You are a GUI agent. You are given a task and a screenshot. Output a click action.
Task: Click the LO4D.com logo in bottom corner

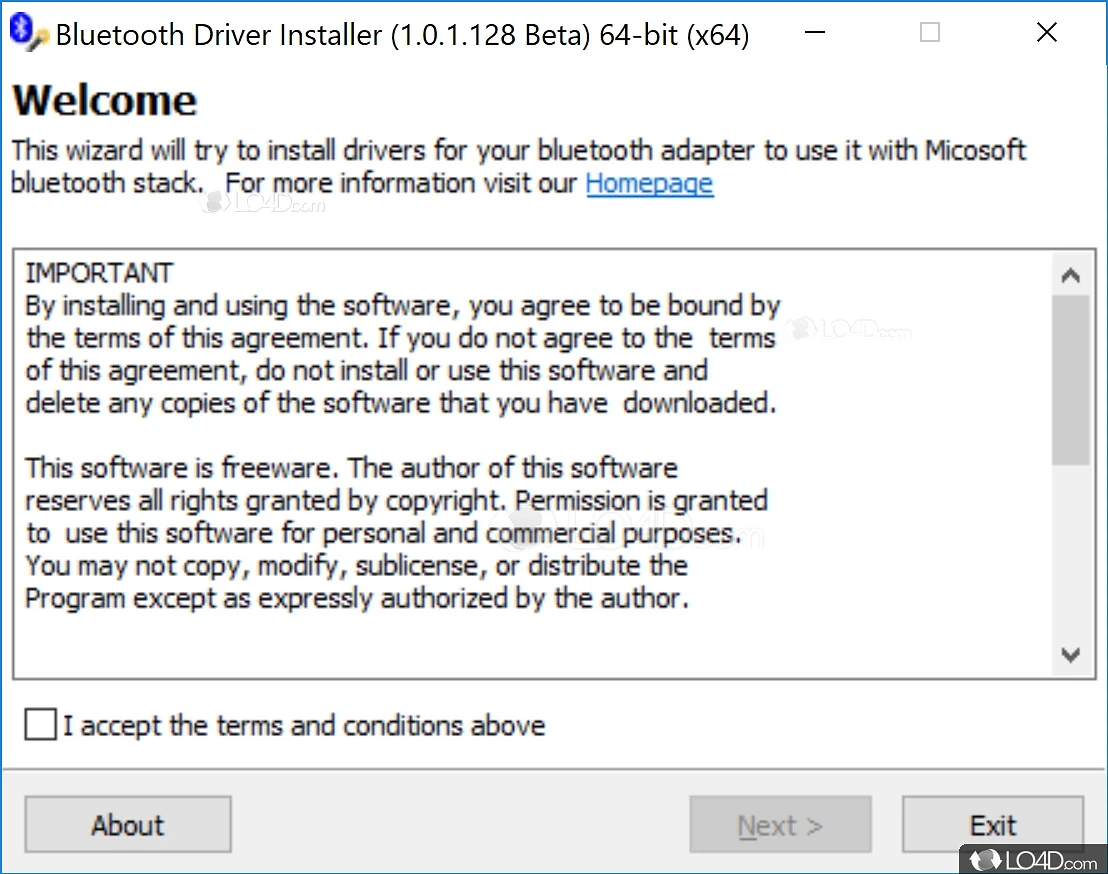1032,858
